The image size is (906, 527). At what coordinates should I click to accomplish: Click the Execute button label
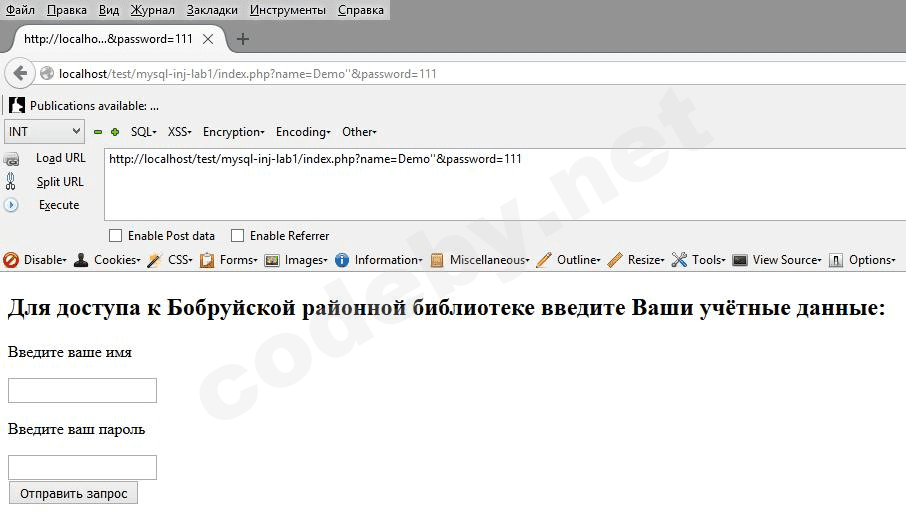(x=59, y=205)
